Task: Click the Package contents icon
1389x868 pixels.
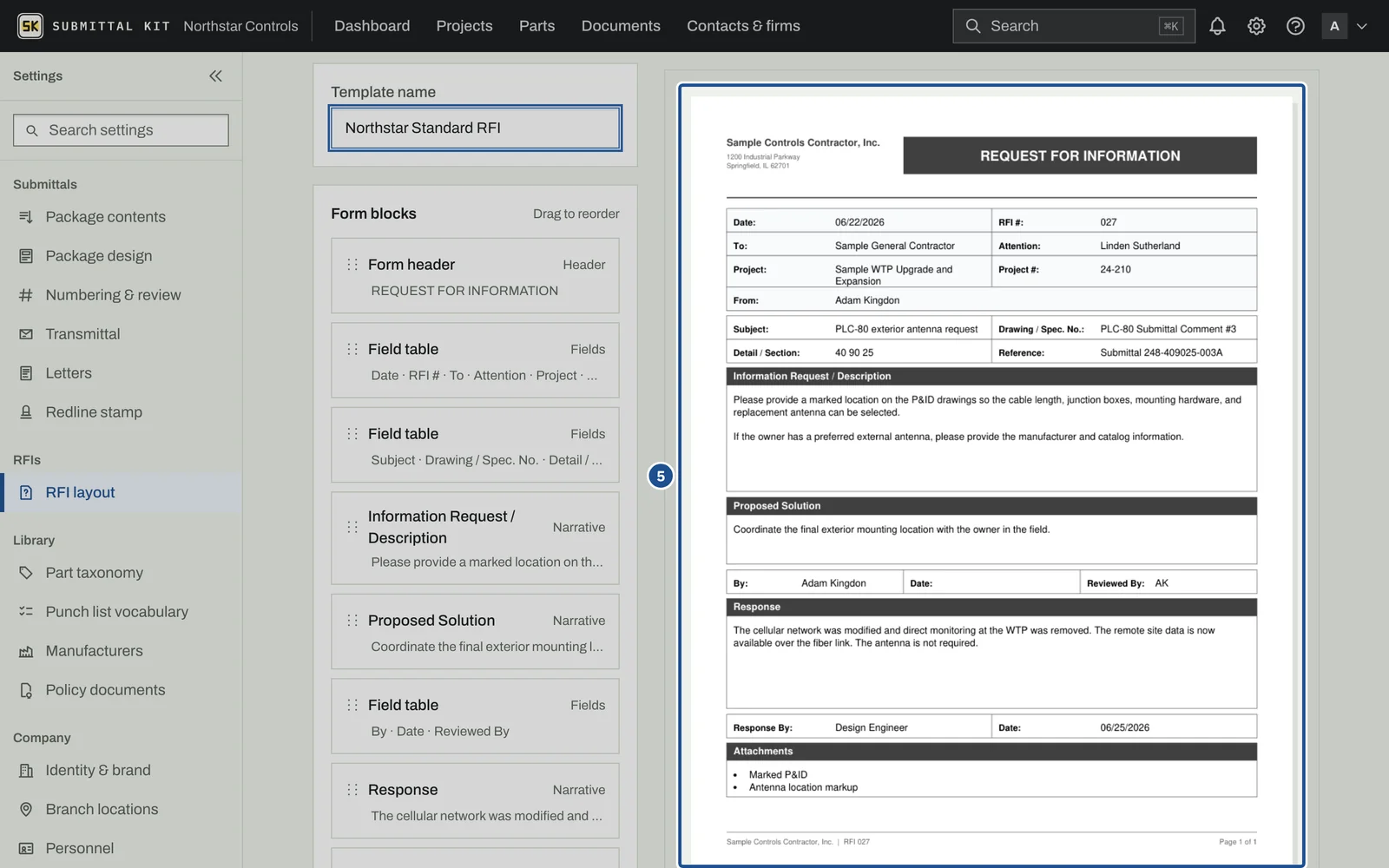Action: click(26, 217)
